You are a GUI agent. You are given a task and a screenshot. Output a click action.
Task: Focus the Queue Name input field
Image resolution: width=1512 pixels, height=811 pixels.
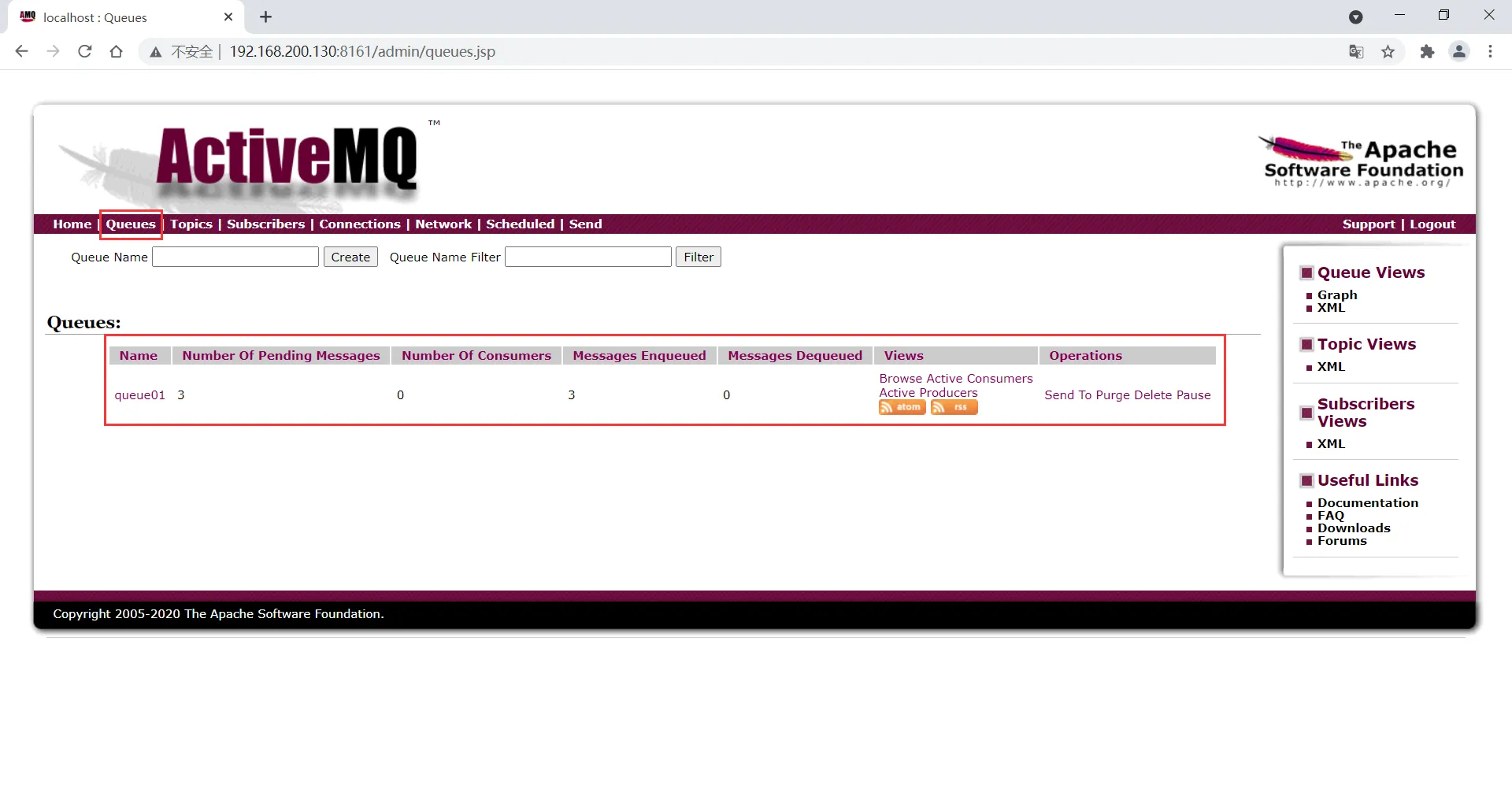tap(235, 257)
